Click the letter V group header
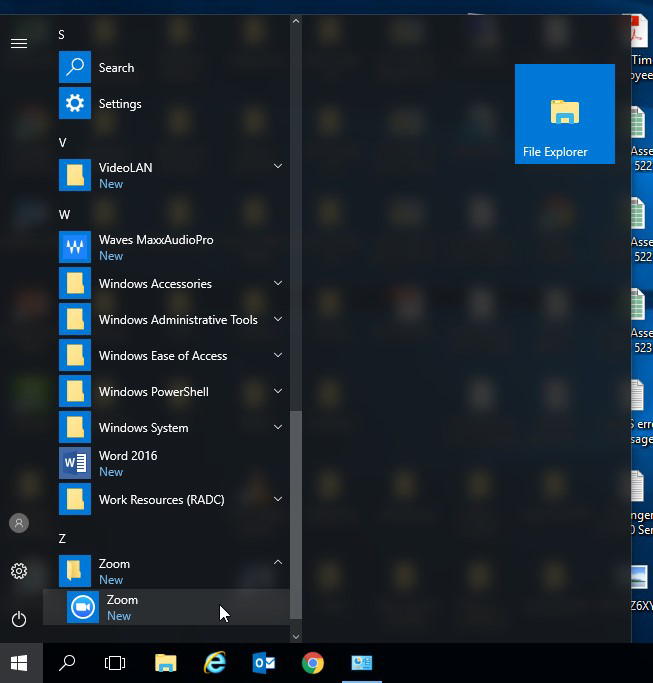Image resolution: width=653 pixels, height=683 pixels. 62,143
